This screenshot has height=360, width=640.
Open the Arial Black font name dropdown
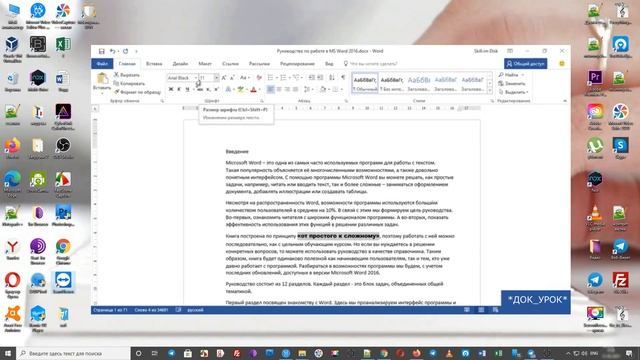(196, 78)
